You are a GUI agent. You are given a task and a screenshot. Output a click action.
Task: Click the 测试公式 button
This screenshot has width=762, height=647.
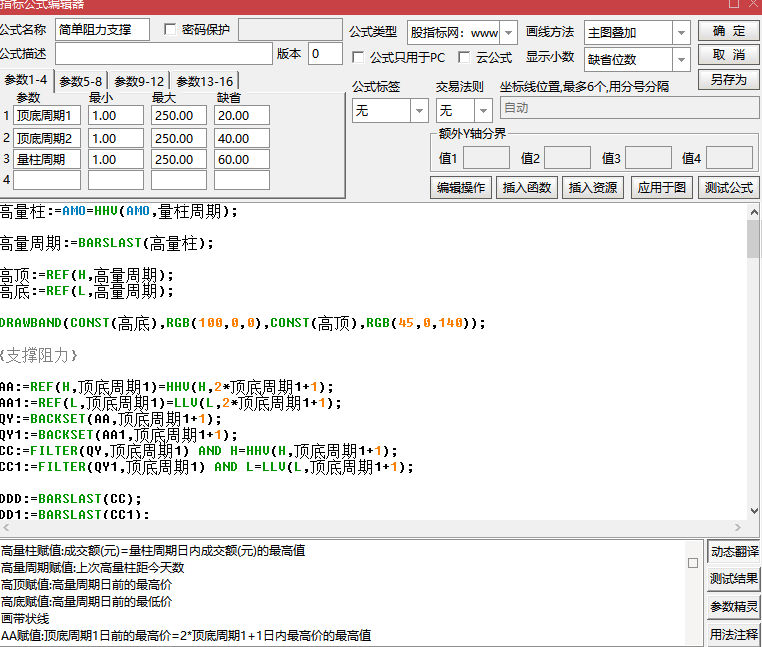728,188
